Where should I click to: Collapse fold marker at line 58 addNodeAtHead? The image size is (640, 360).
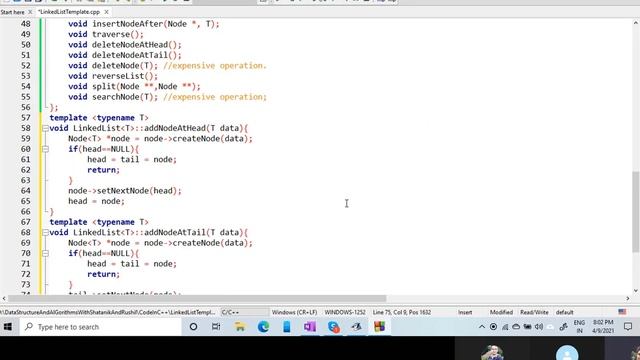[45, 128]
